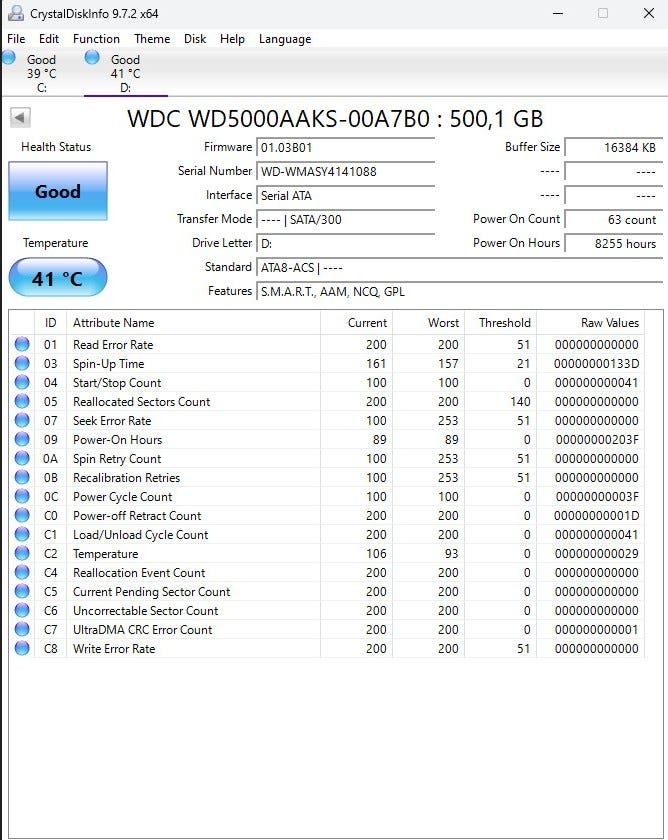
Task: Click the blue health orb above D: tab
Action: click(x=92, y=57)
